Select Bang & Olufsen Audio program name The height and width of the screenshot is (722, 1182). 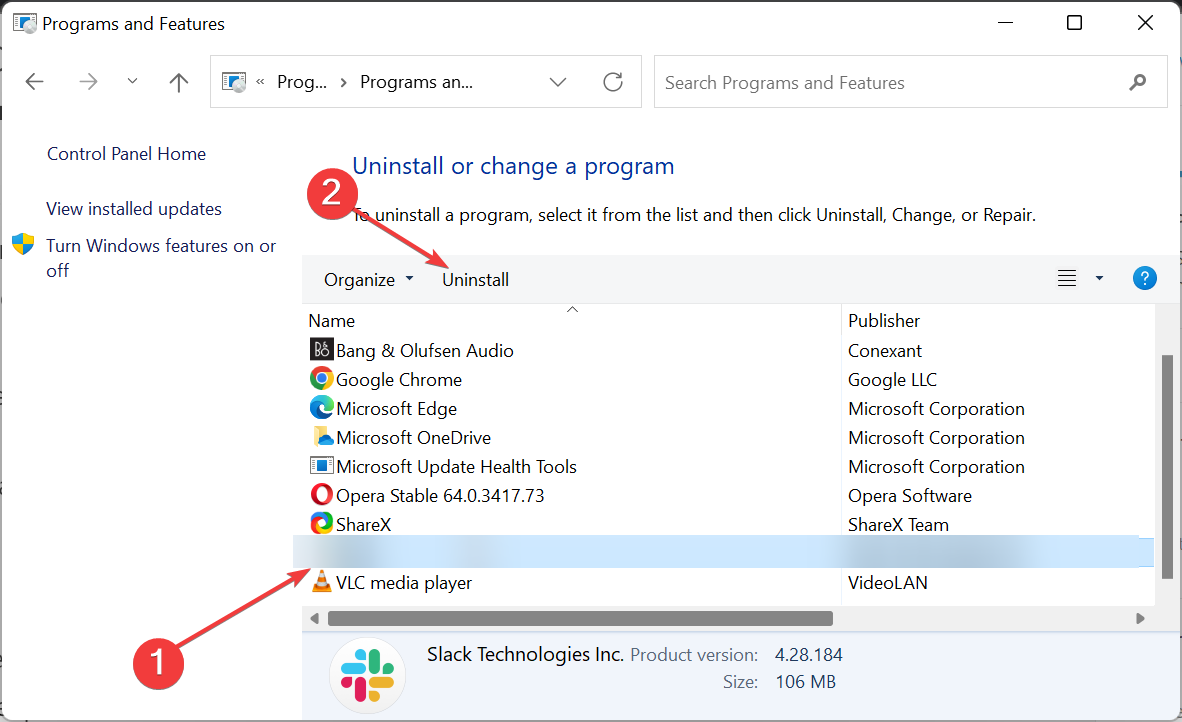[424, 350]
